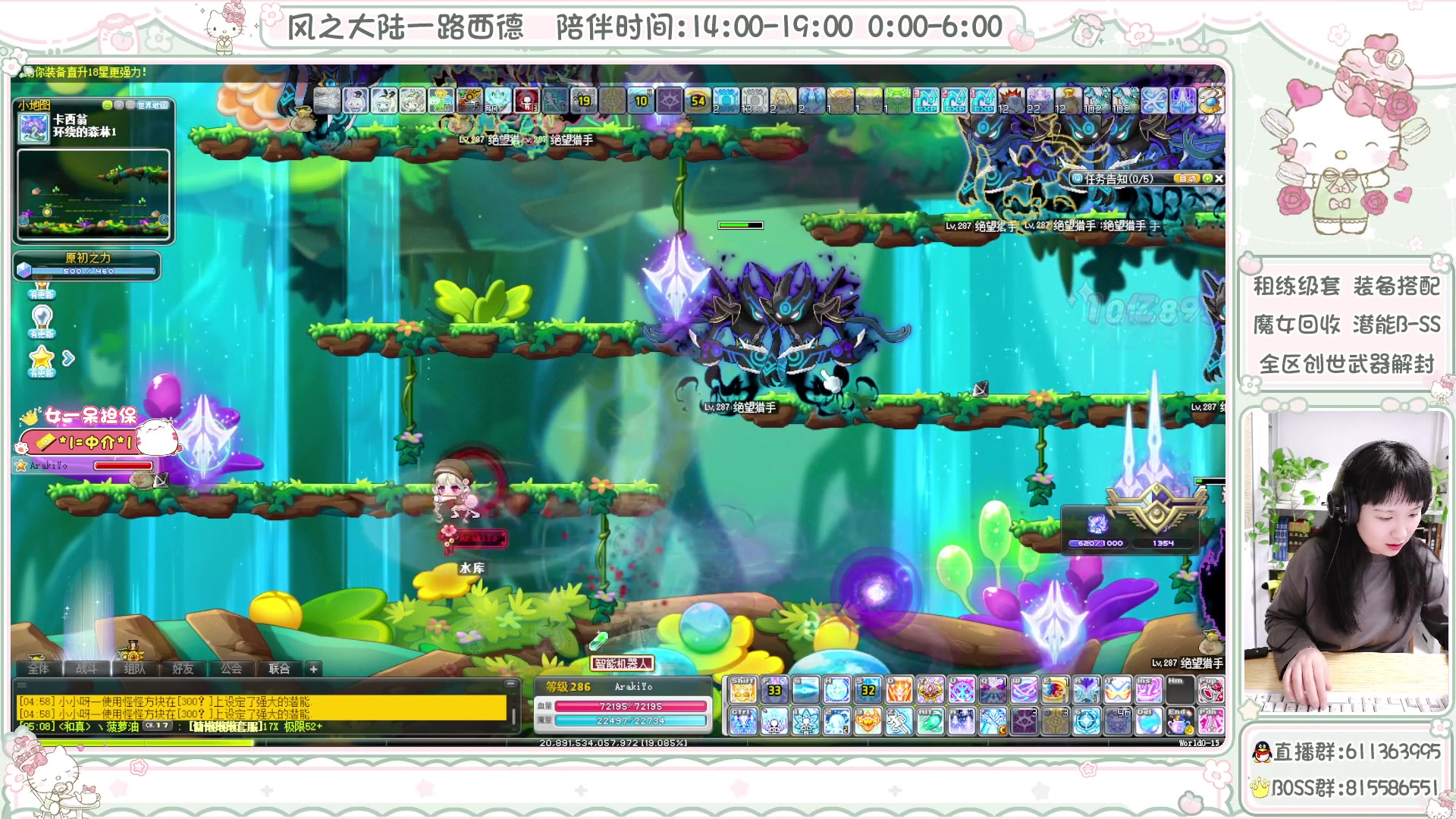Viewport: 1456px width, 819px height.
Task: Click the D-key orange flame skill slot
Action: 899,690
